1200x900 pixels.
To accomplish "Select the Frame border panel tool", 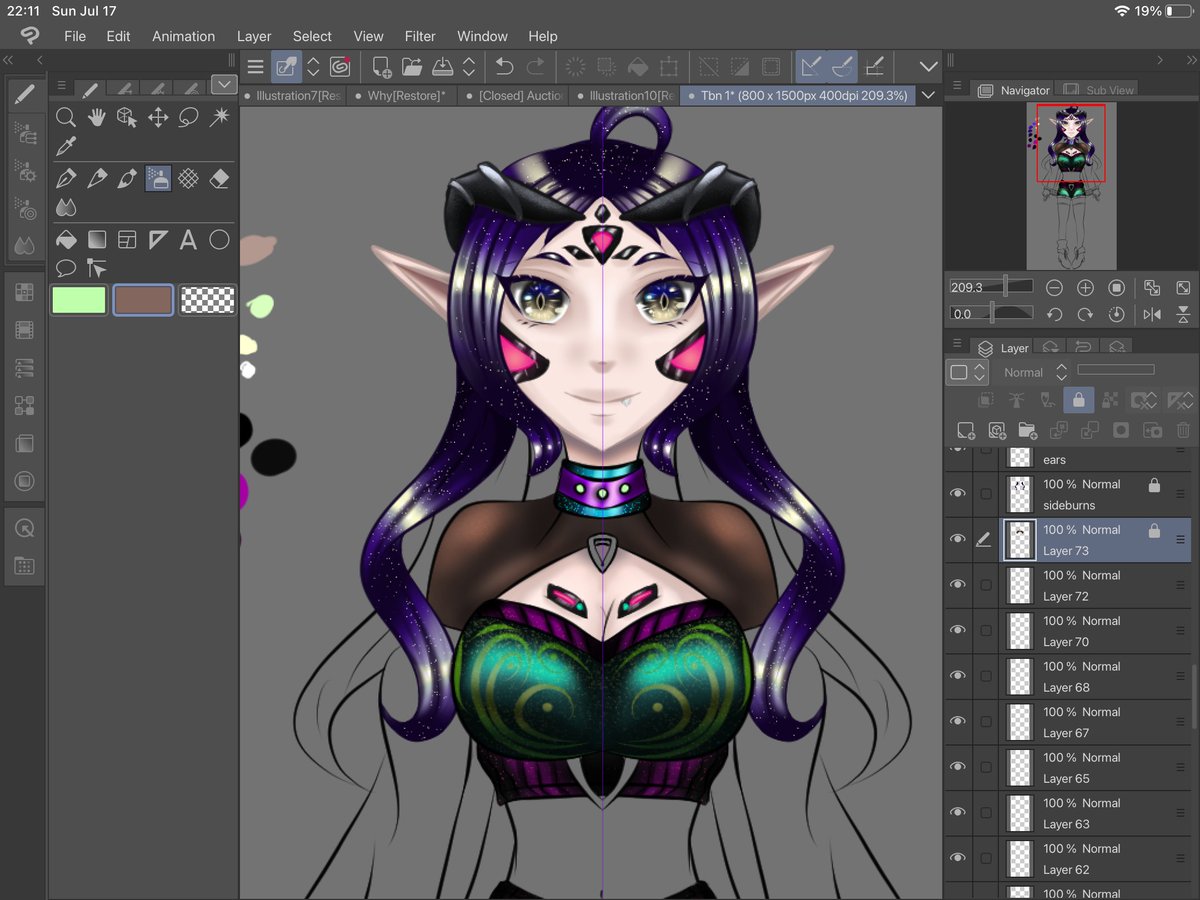I will (127, 240).
